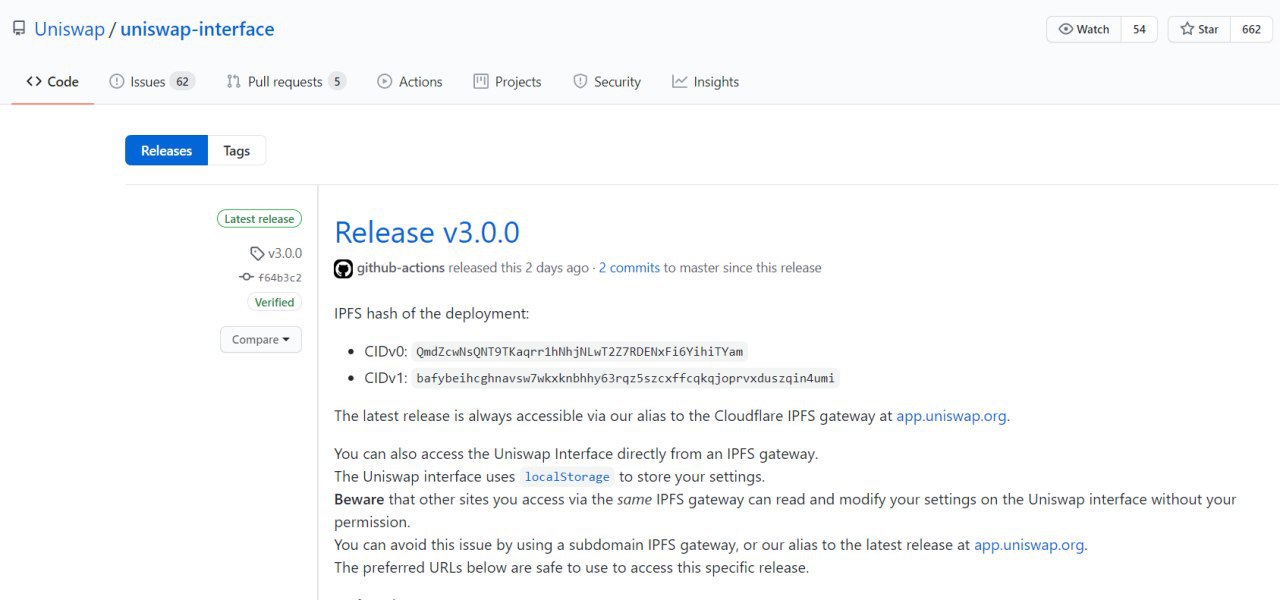Screen dimensions: 1280x600
Task: View the 662 stargazers count
Action: click(x=1251, y=29)
